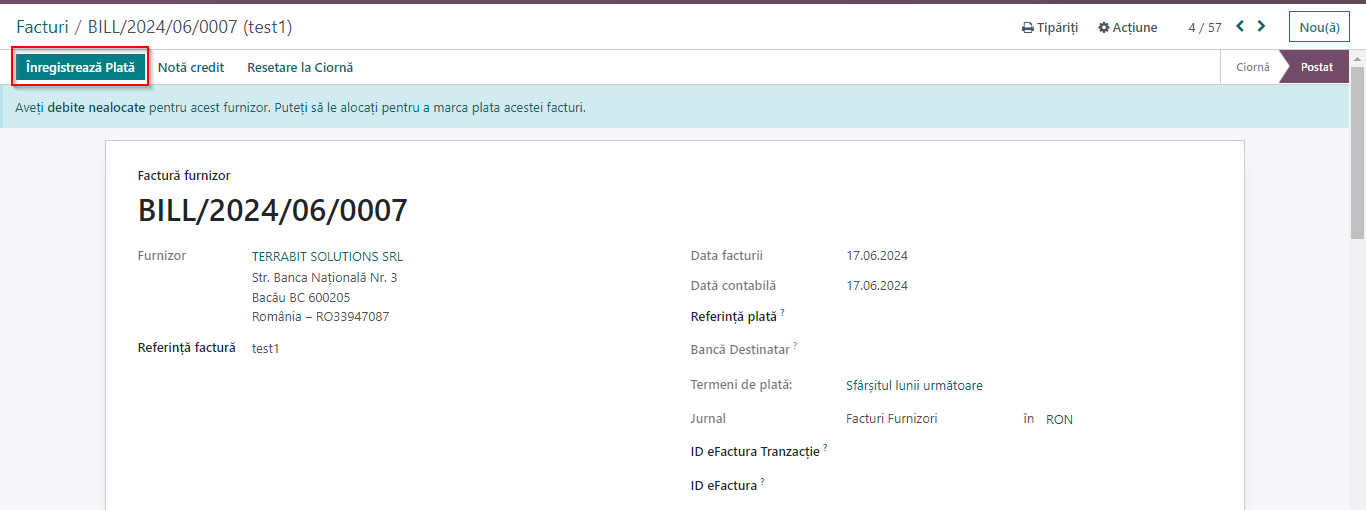Click the 4 / 57 record pager counter
The image size is (1366, 510).
tap(1205, 28)
